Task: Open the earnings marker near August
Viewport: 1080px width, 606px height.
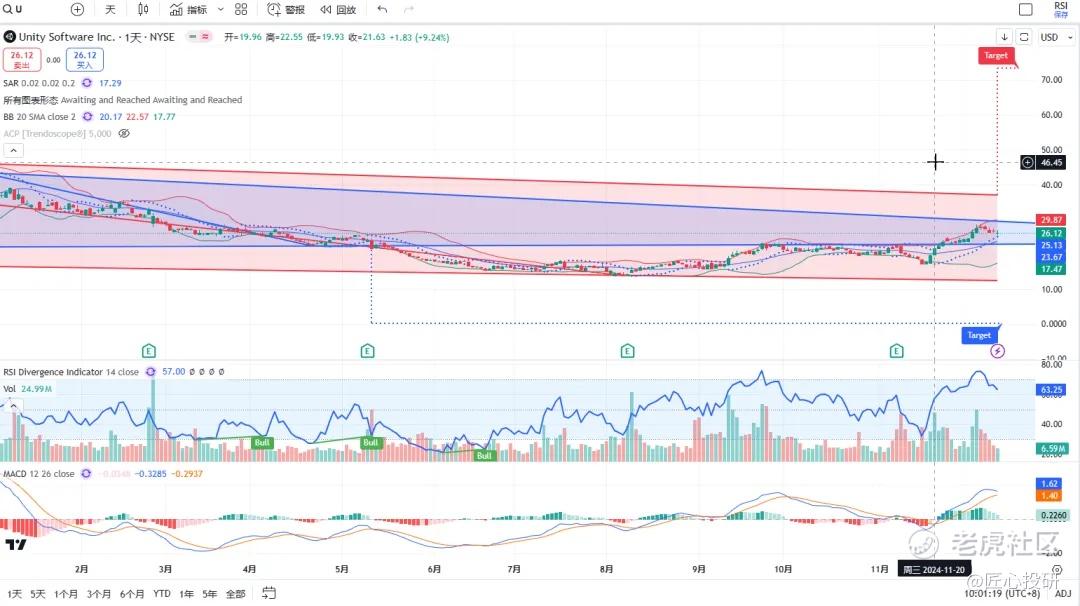Action: 627,351
